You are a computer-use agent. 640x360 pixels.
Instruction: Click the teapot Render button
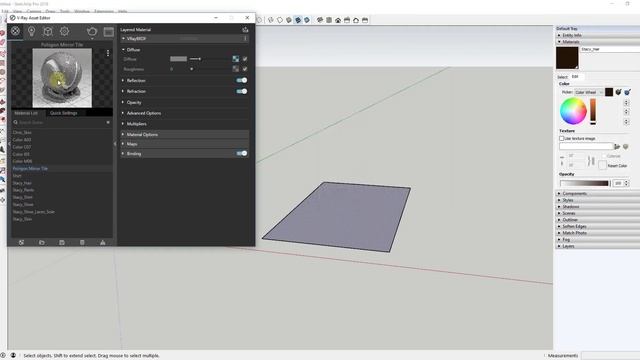92,31
